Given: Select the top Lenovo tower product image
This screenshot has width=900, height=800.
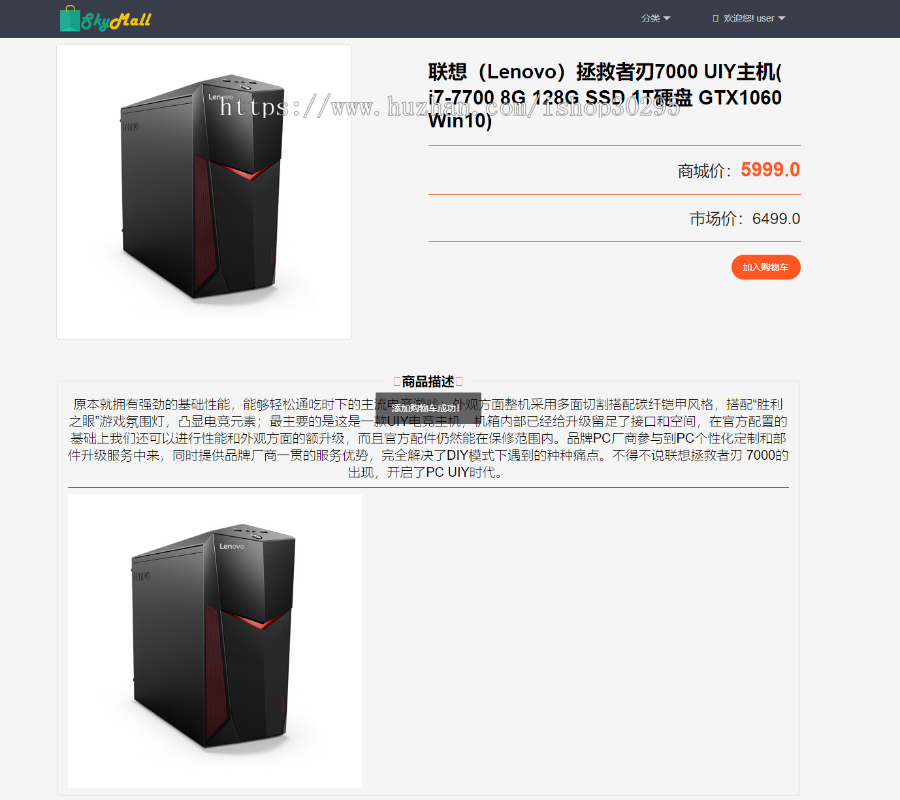Looking at the screenshot, I should point(204,192).
